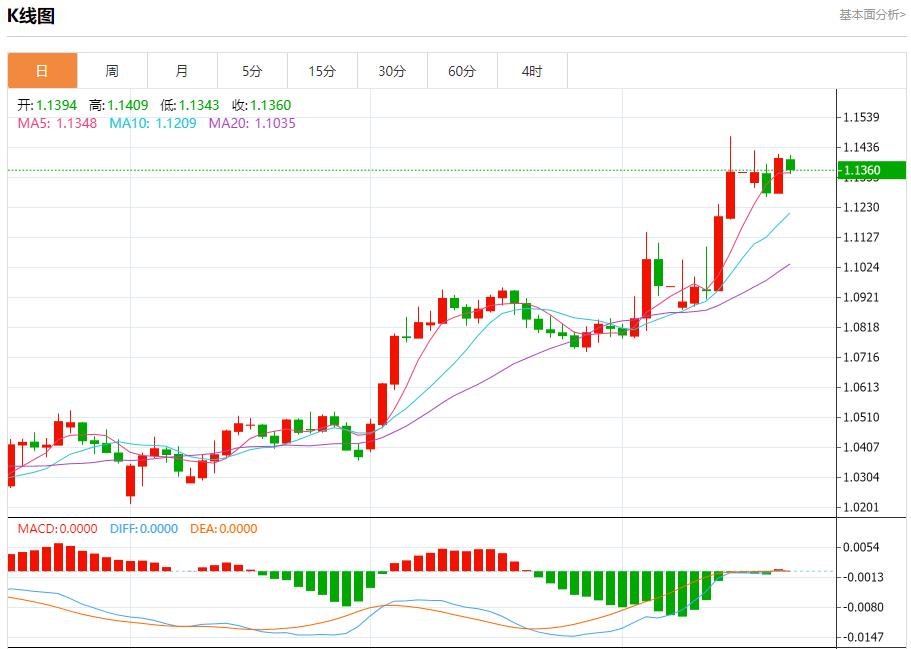Select the 5分 interval tab

(x=251, y=70)
